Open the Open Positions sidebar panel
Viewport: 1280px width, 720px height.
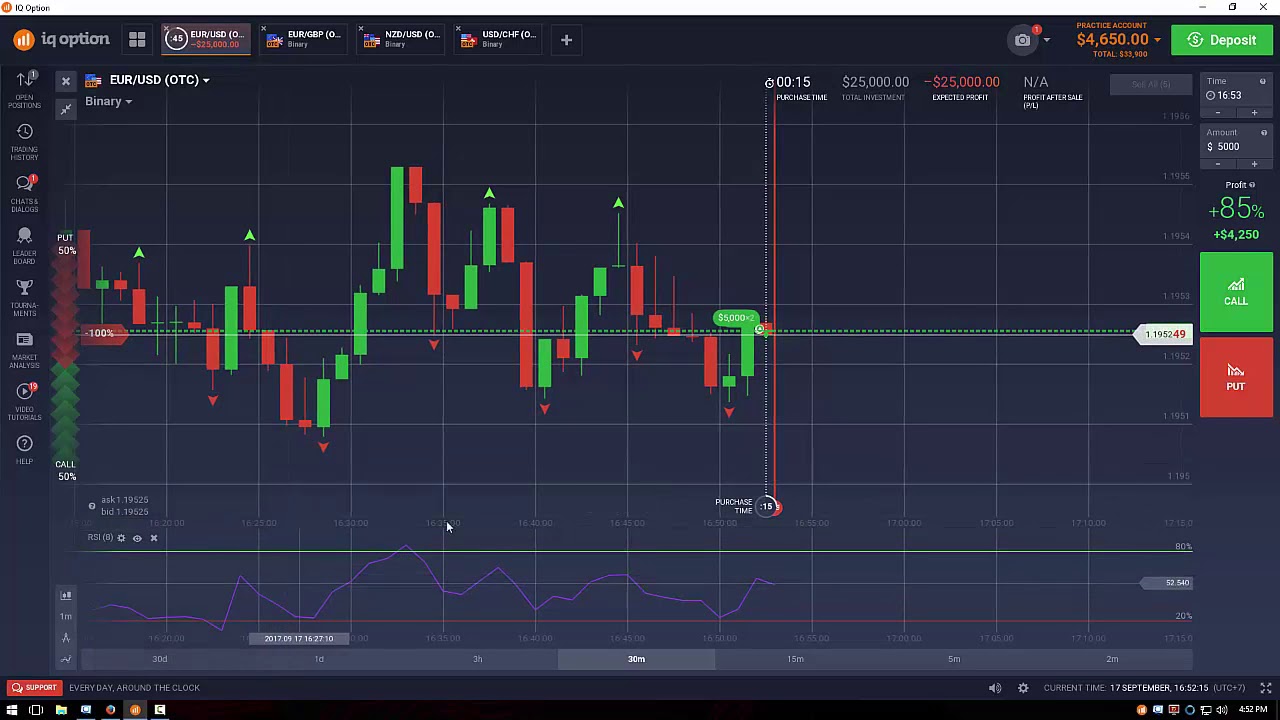(x=25, y=90)
